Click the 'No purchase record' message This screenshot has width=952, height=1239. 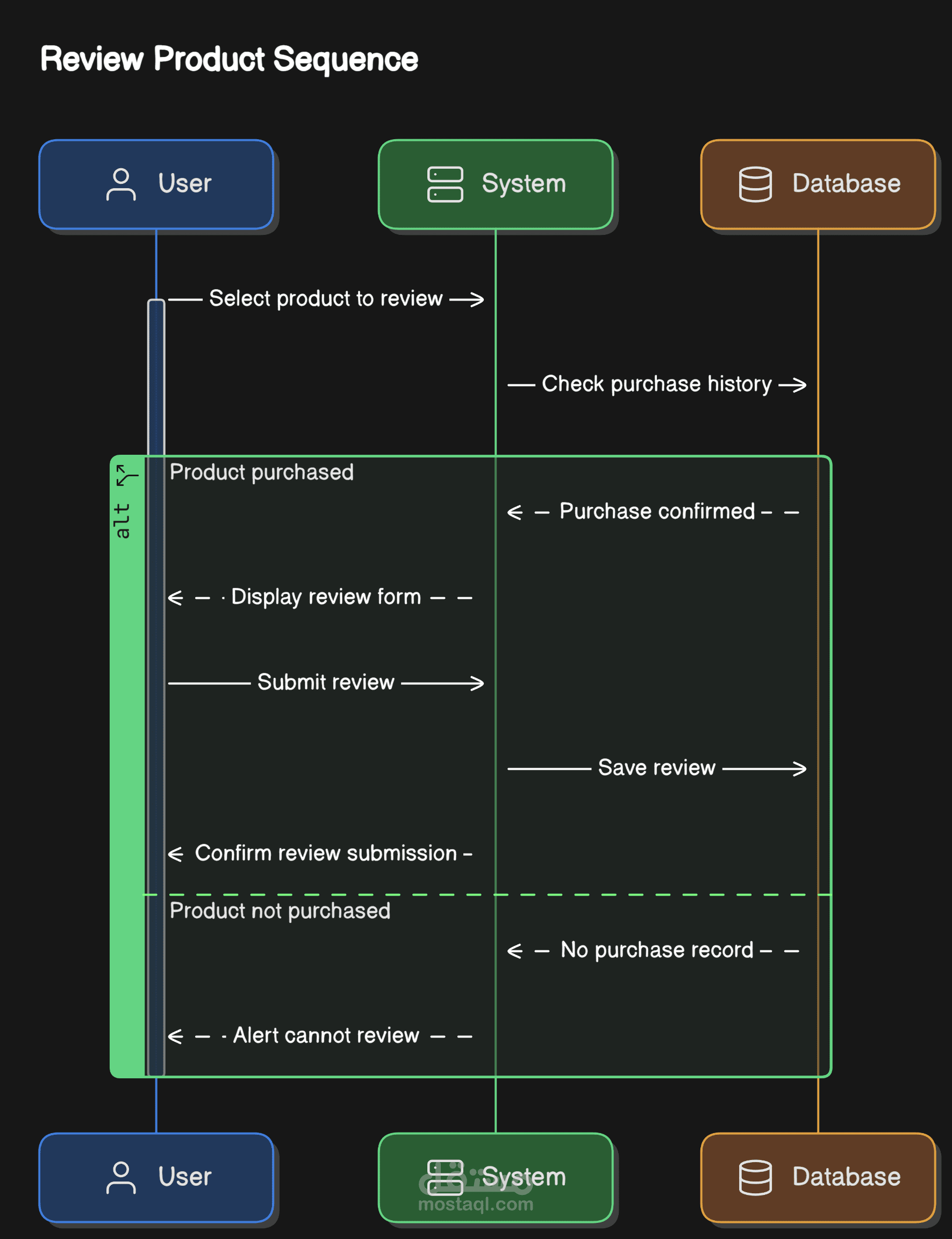pyautogui.click(x=657, y=950)
